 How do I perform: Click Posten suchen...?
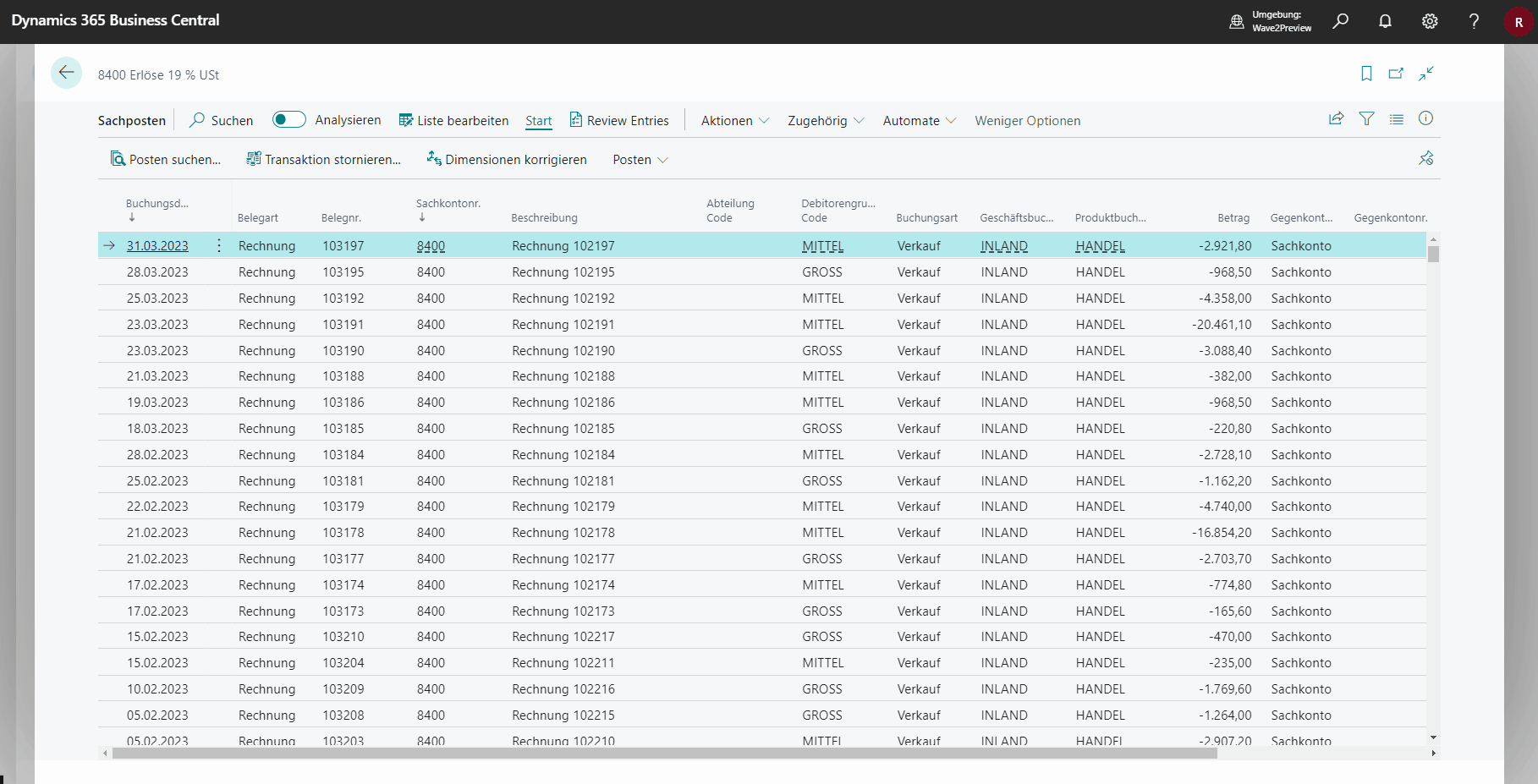click(x=166, y=159)
